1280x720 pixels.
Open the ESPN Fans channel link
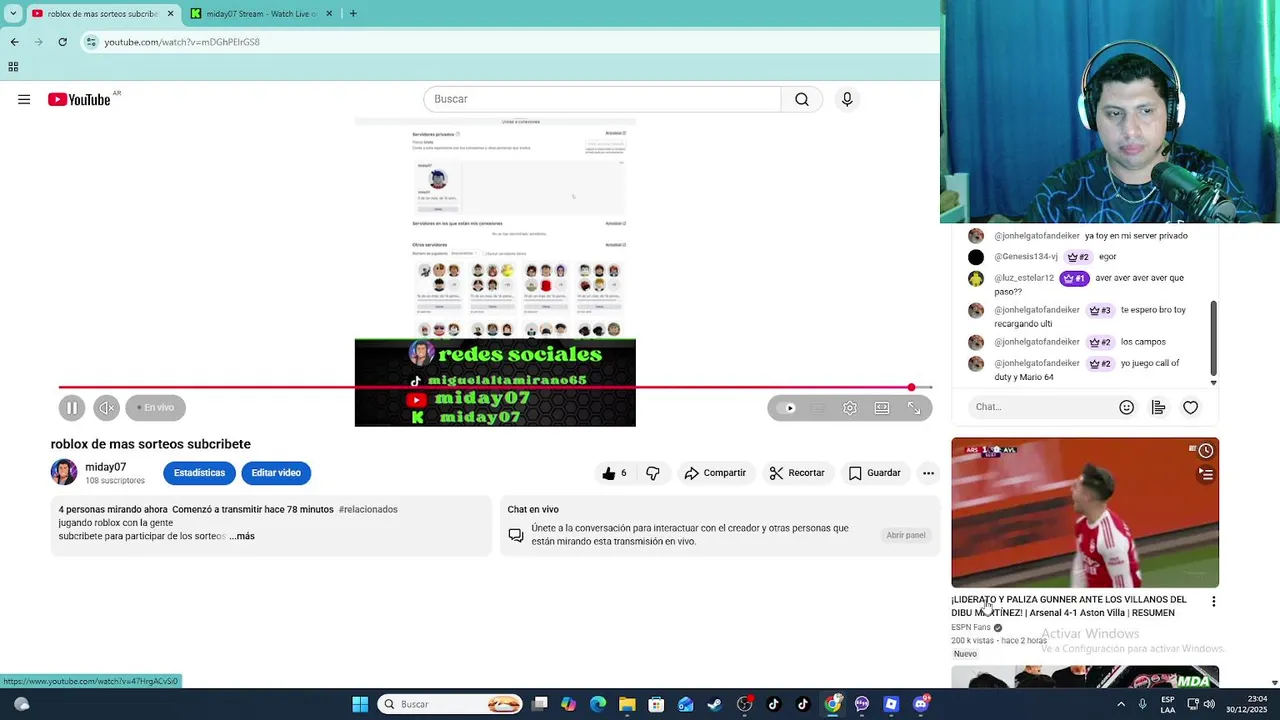pos(970,627)
